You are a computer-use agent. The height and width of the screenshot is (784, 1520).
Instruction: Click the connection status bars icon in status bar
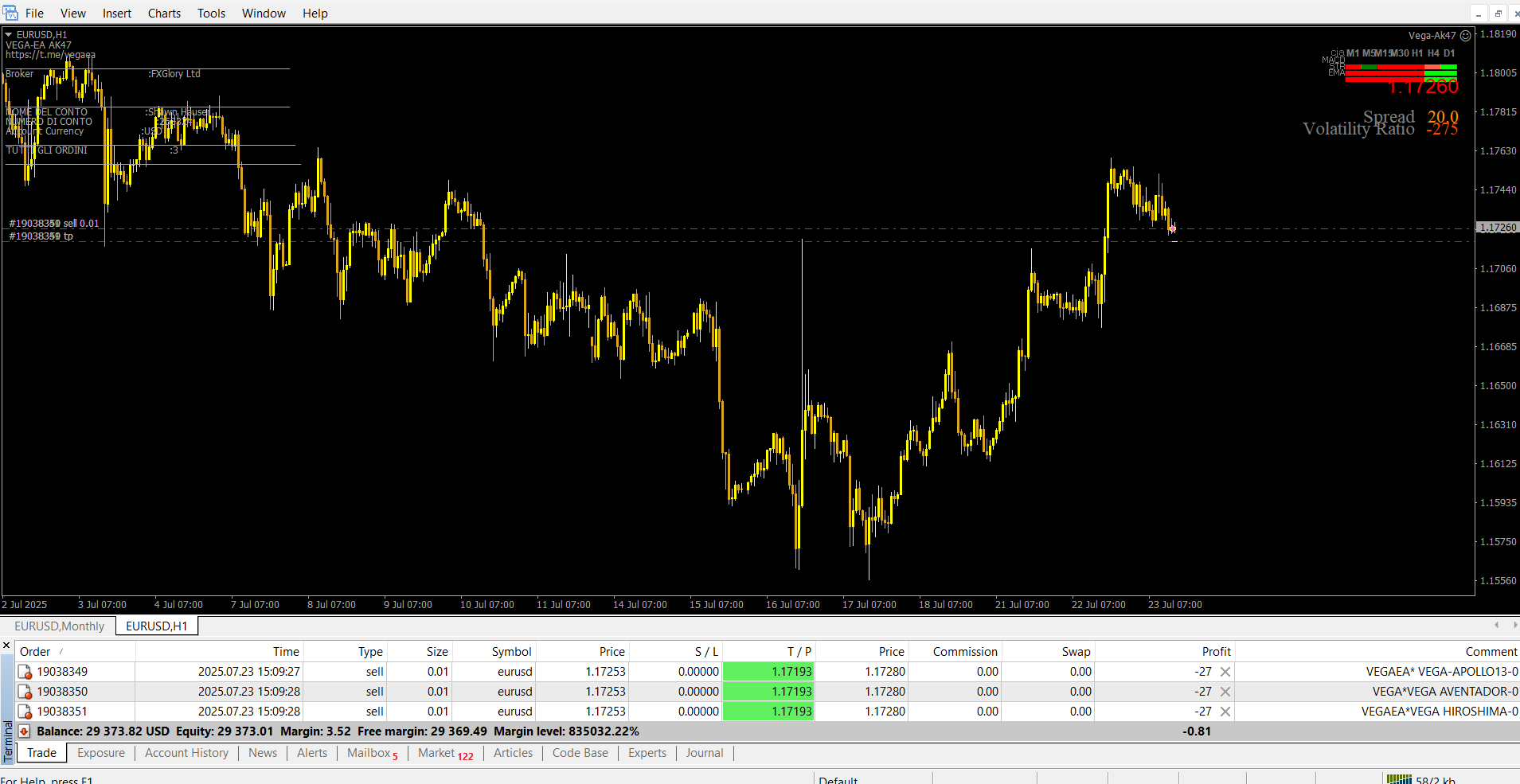pos(1398,780)
